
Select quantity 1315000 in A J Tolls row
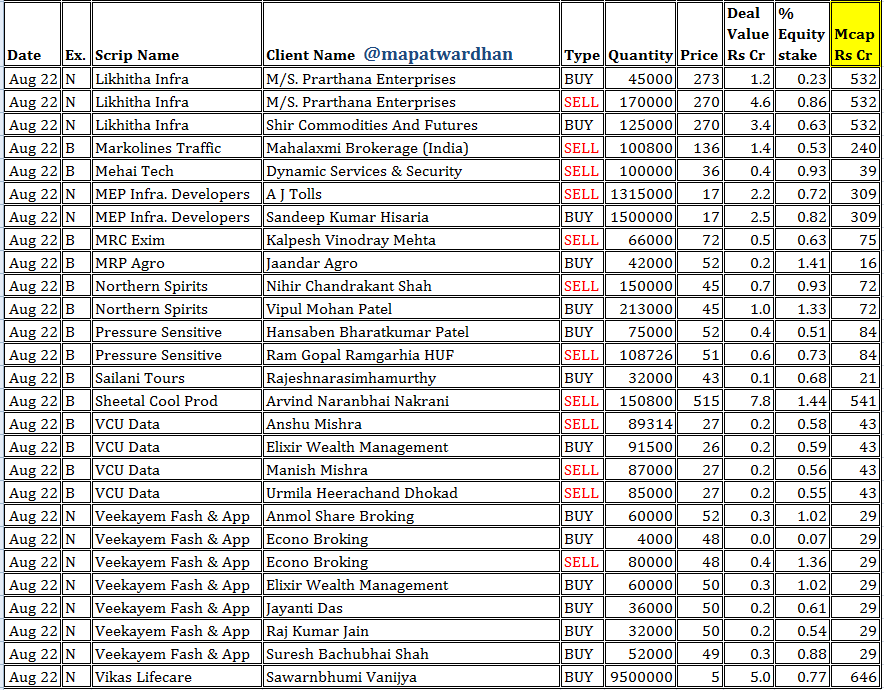(640, 194)
